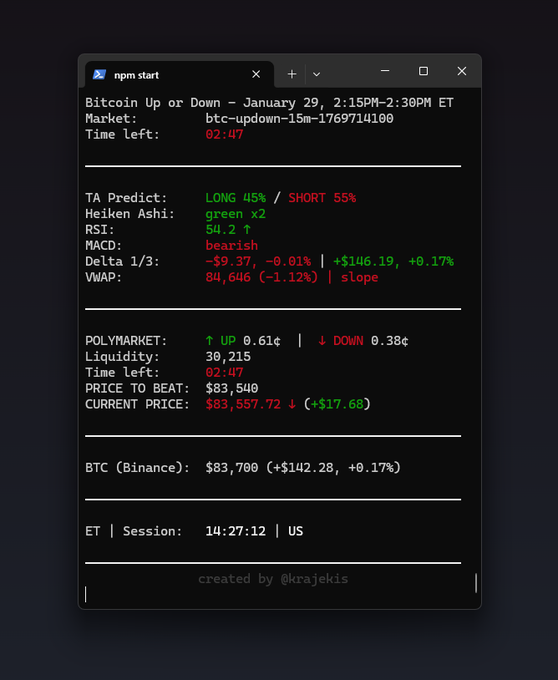The image size is (558, 680).
Task: Click PRICE TO BEAT value $83,540
Action: coord(232,388)
